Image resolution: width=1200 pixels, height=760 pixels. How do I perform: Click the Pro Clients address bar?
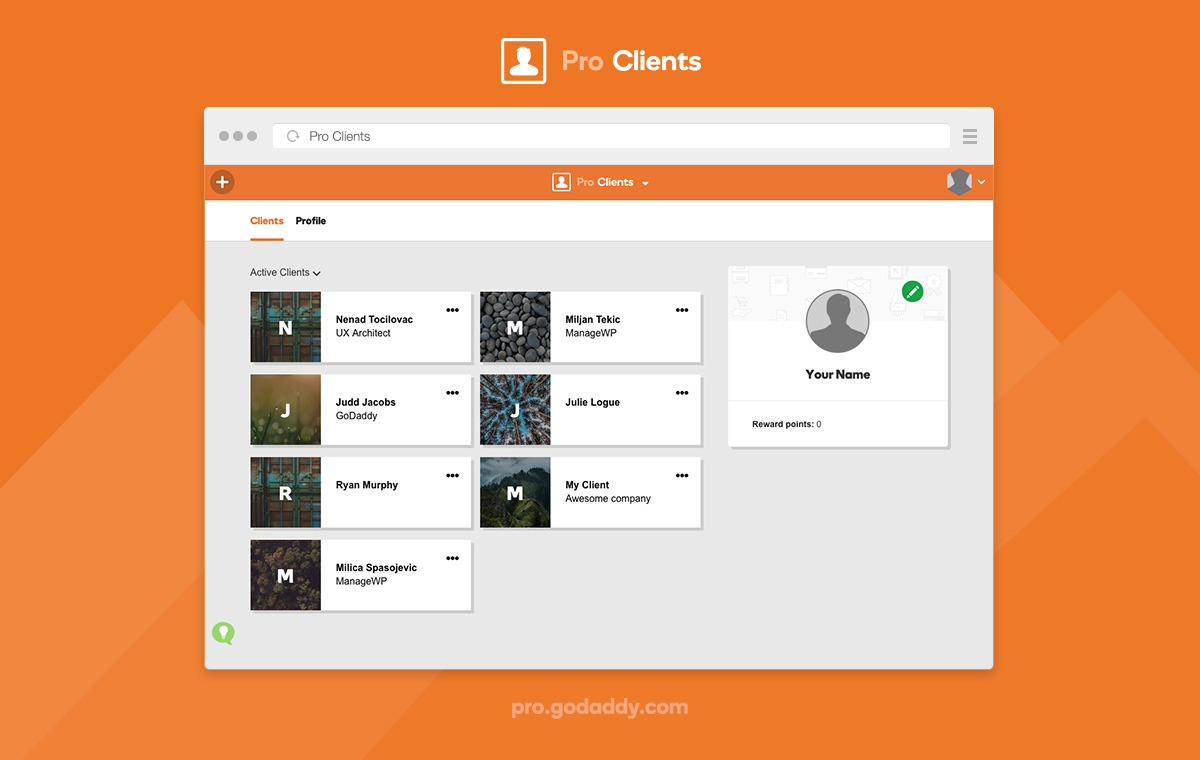(x=610, y=136)
